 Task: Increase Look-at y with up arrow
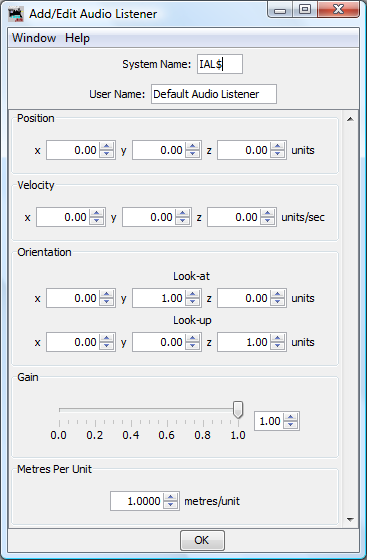pos(192,294)
